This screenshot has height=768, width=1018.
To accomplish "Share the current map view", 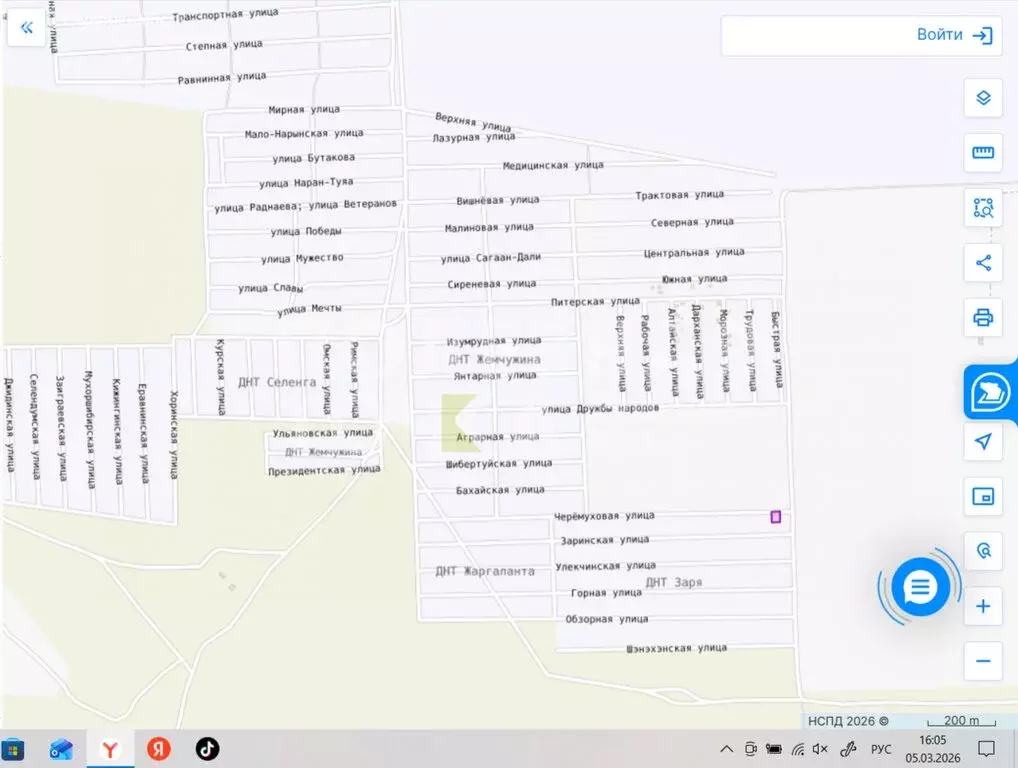I will tap(983, 263).
